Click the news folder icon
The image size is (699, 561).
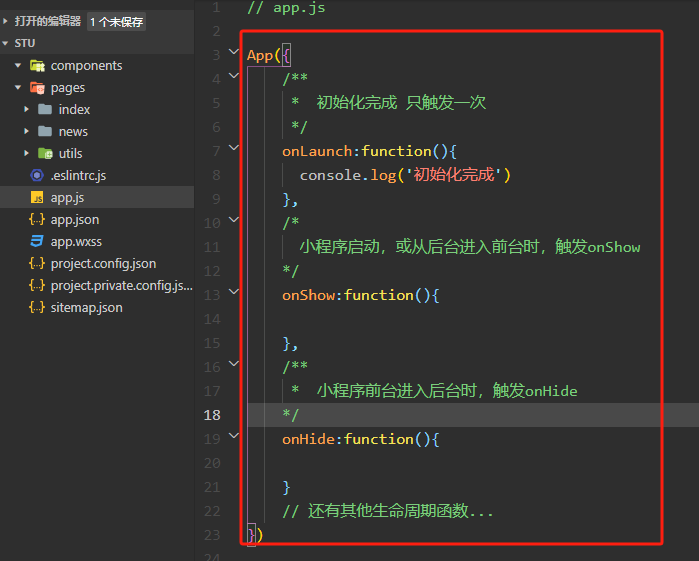(45, 131)
